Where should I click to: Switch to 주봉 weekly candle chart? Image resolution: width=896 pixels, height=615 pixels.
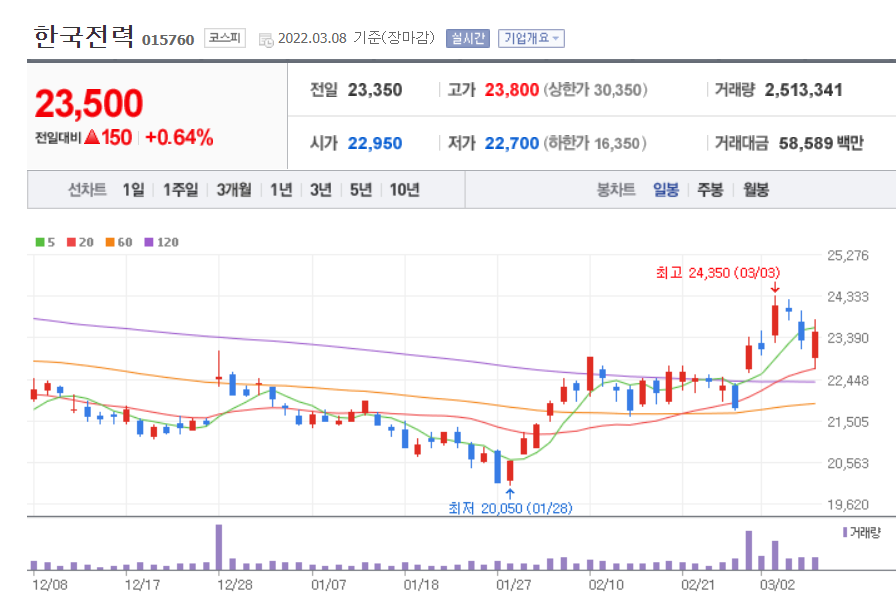(710, 189)
